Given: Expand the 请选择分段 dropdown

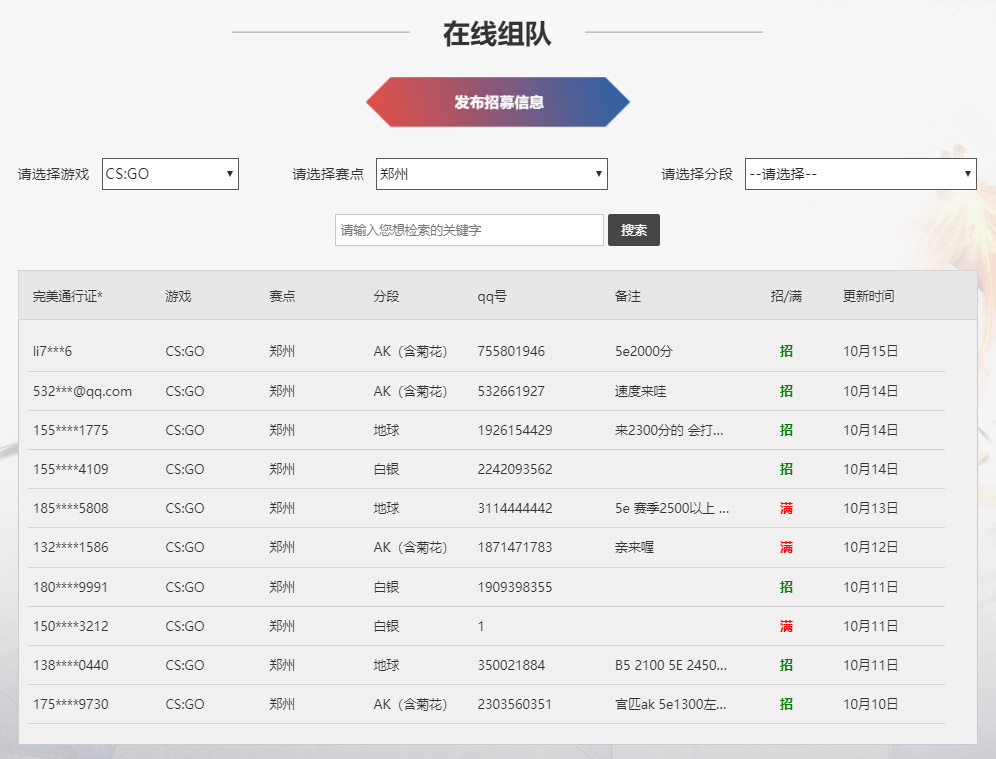Looking at the screenshot, I should tap(860, 173).
